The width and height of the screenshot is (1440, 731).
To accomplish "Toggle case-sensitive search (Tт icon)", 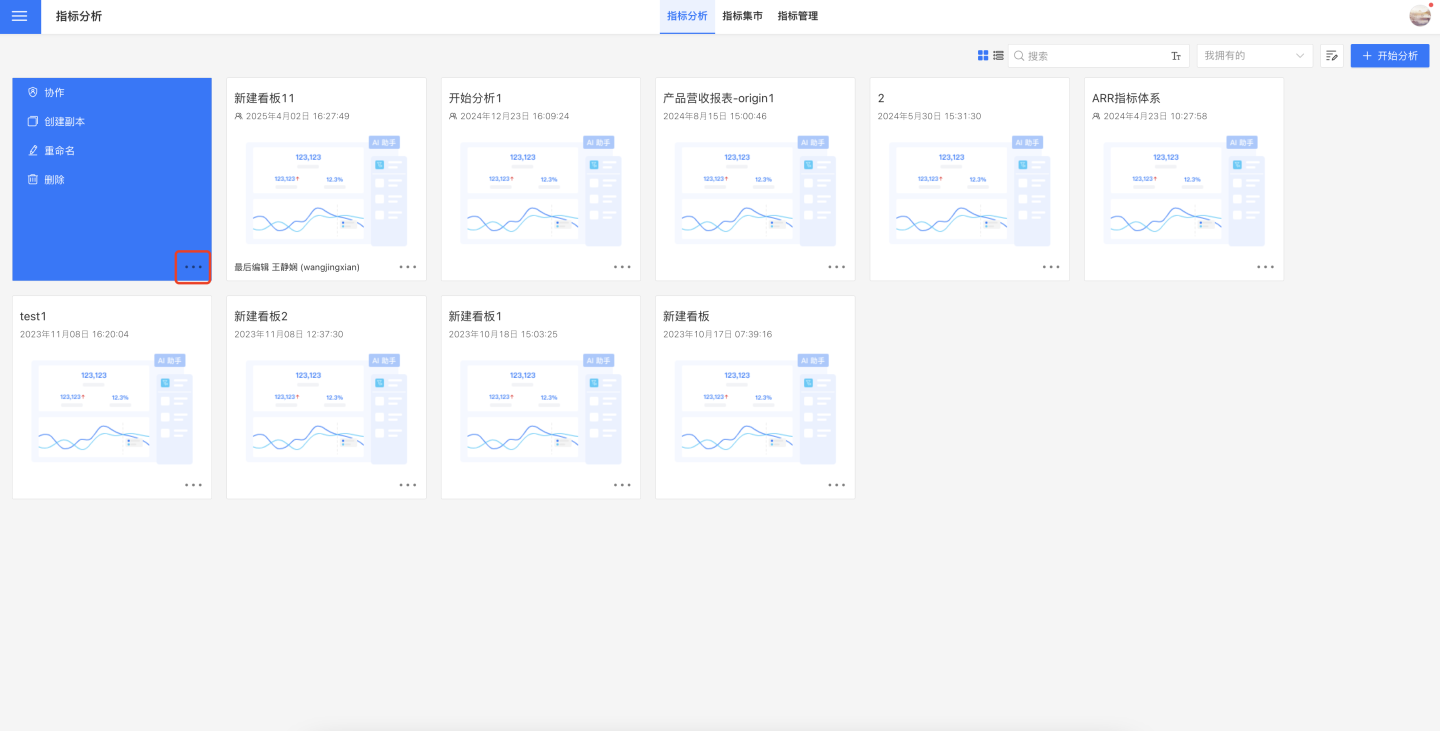I will pos(1176,56).
